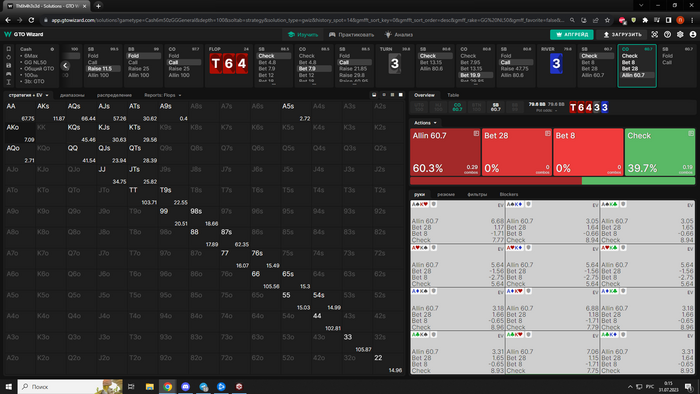The height and width of the screenshot is (394, 700).
Task: Select SB 60.7 position toggle in overview
Action: point(496,107)
